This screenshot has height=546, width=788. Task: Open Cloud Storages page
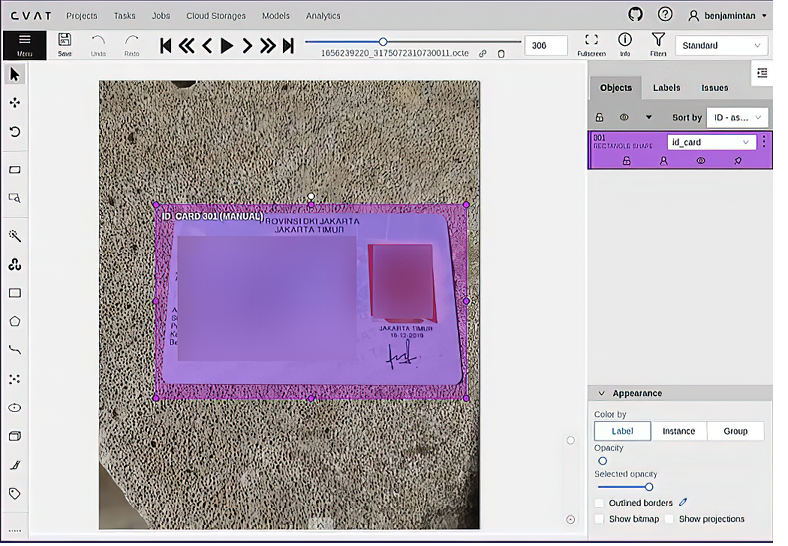(x=216, y=16)
